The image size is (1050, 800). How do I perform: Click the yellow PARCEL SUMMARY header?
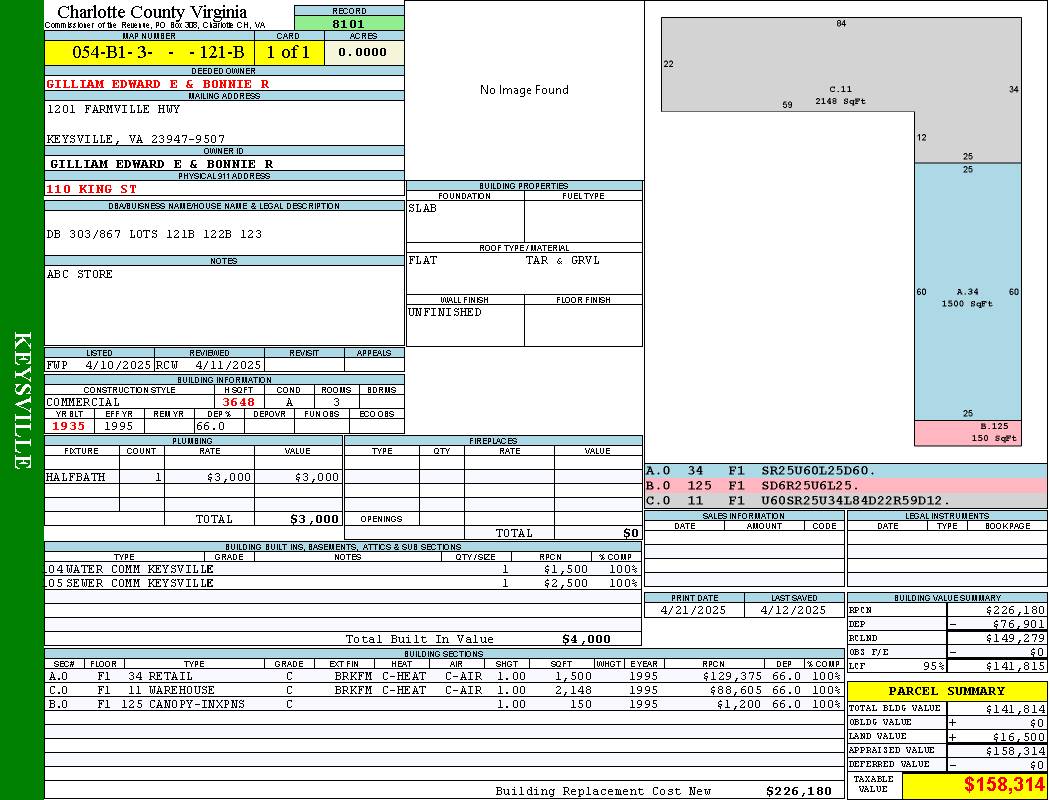[x=946, y=691]
